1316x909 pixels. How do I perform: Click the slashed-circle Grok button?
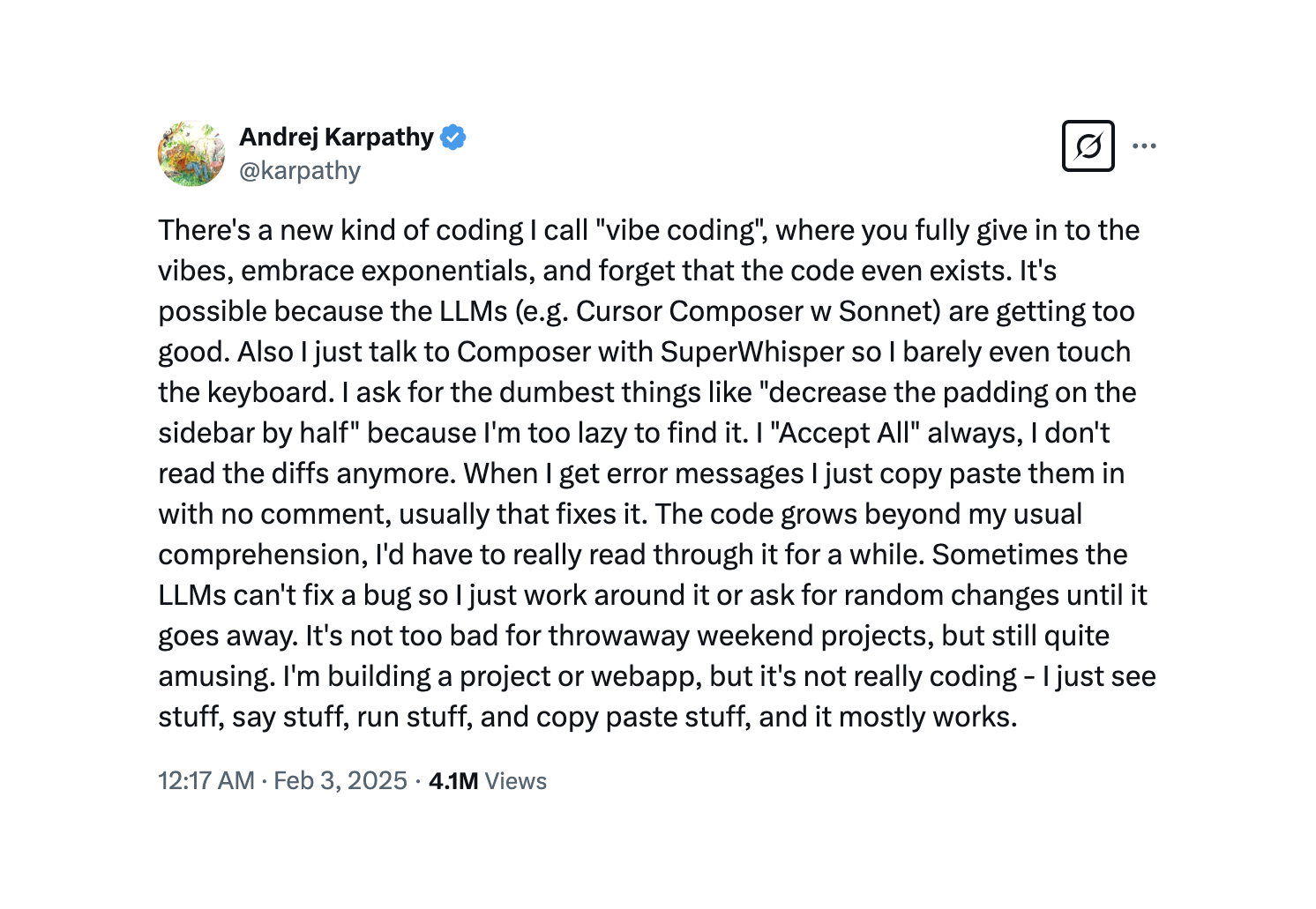click(1088, 145)
